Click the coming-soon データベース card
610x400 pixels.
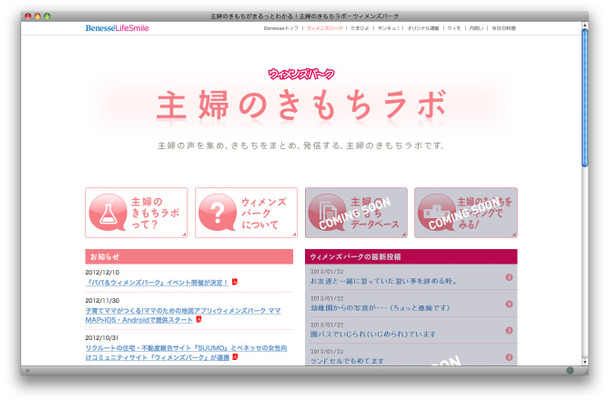pos(356,212)
